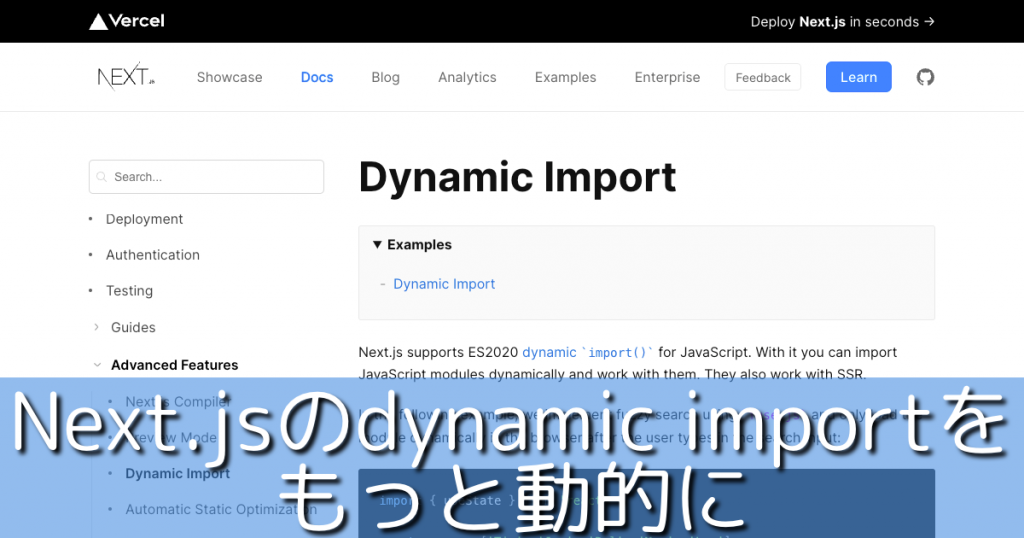Open Deployment in the sidebar
Screen dimensions: 1024x538
click(144, 219)
